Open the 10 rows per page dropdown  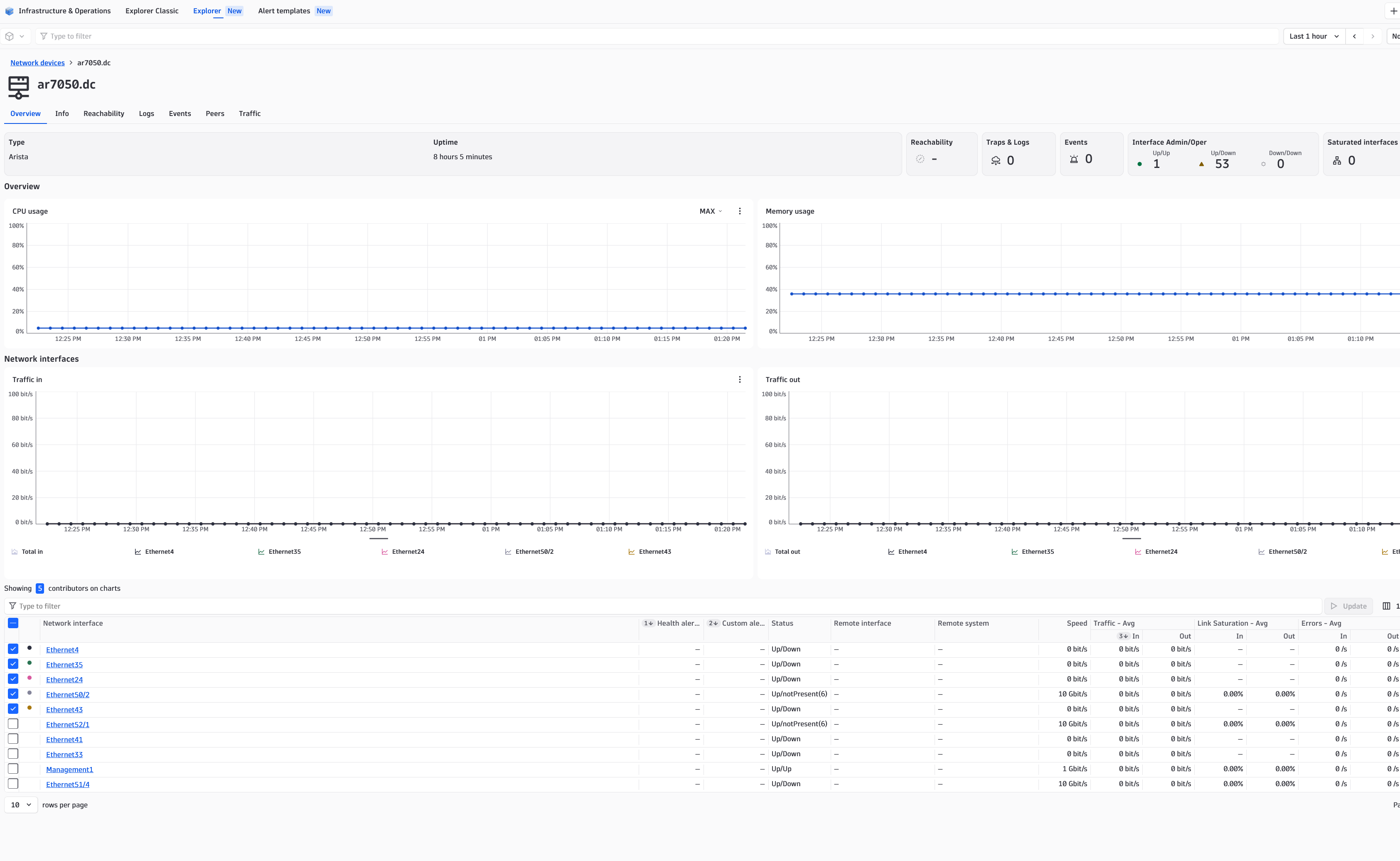[x=21, y=804]
